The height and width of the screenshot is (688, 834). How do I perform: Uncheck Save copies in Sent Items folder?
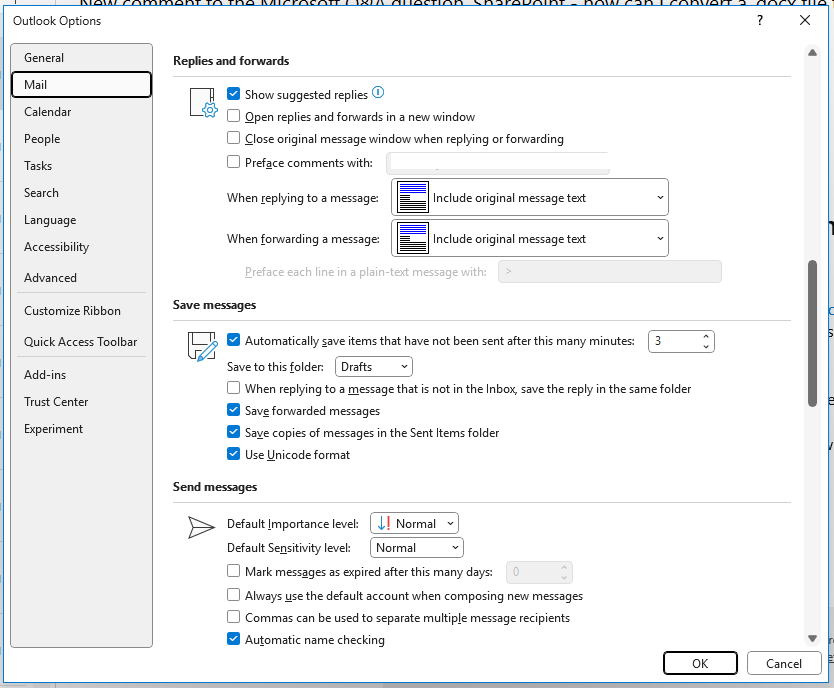(233, 432)
